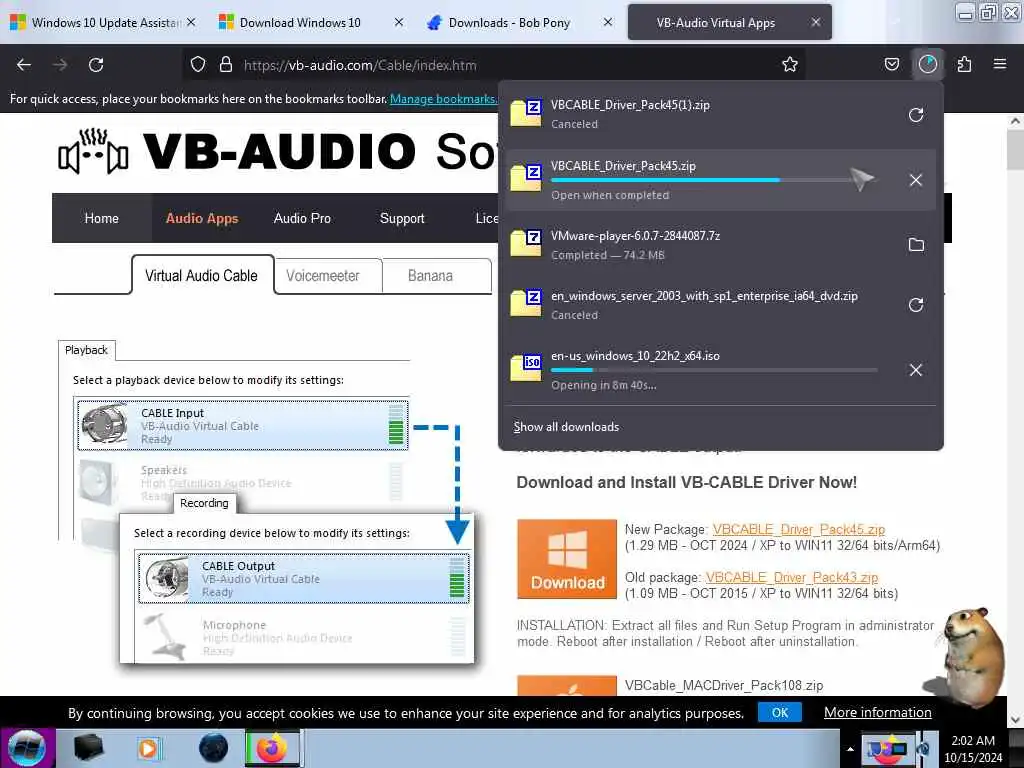1024x768 pixels.
Task: Open the Support menu item
Action: (402, 218)
